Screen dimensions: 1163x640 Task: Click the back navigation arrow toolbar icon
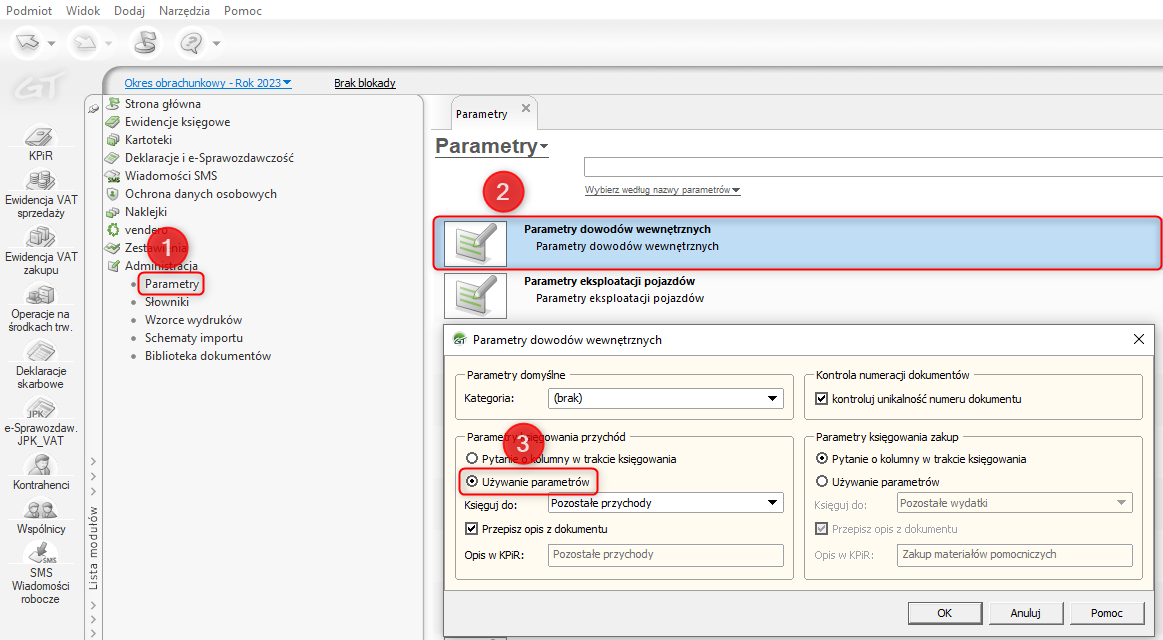[28, 43]
